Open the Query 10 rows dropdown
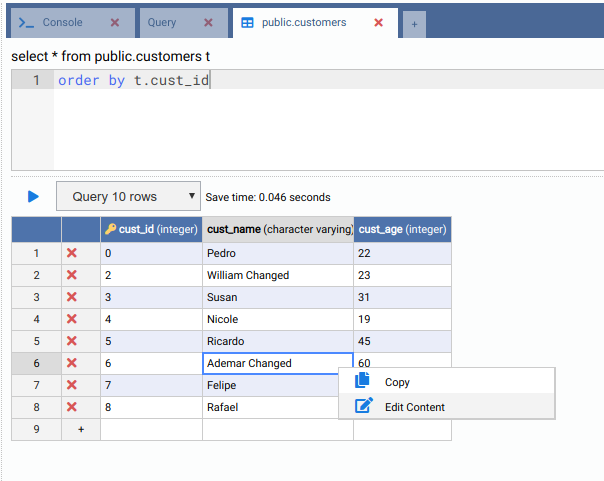The height and width of the screenshot is (481, 604). (128, 197)
